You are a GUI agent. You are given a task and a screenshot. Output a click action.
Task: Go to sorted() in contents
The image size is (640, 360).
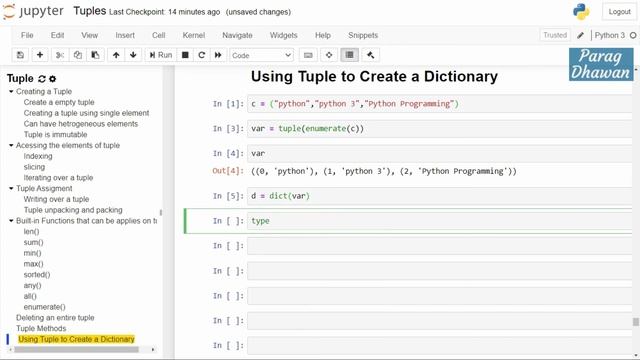(37, 275)
